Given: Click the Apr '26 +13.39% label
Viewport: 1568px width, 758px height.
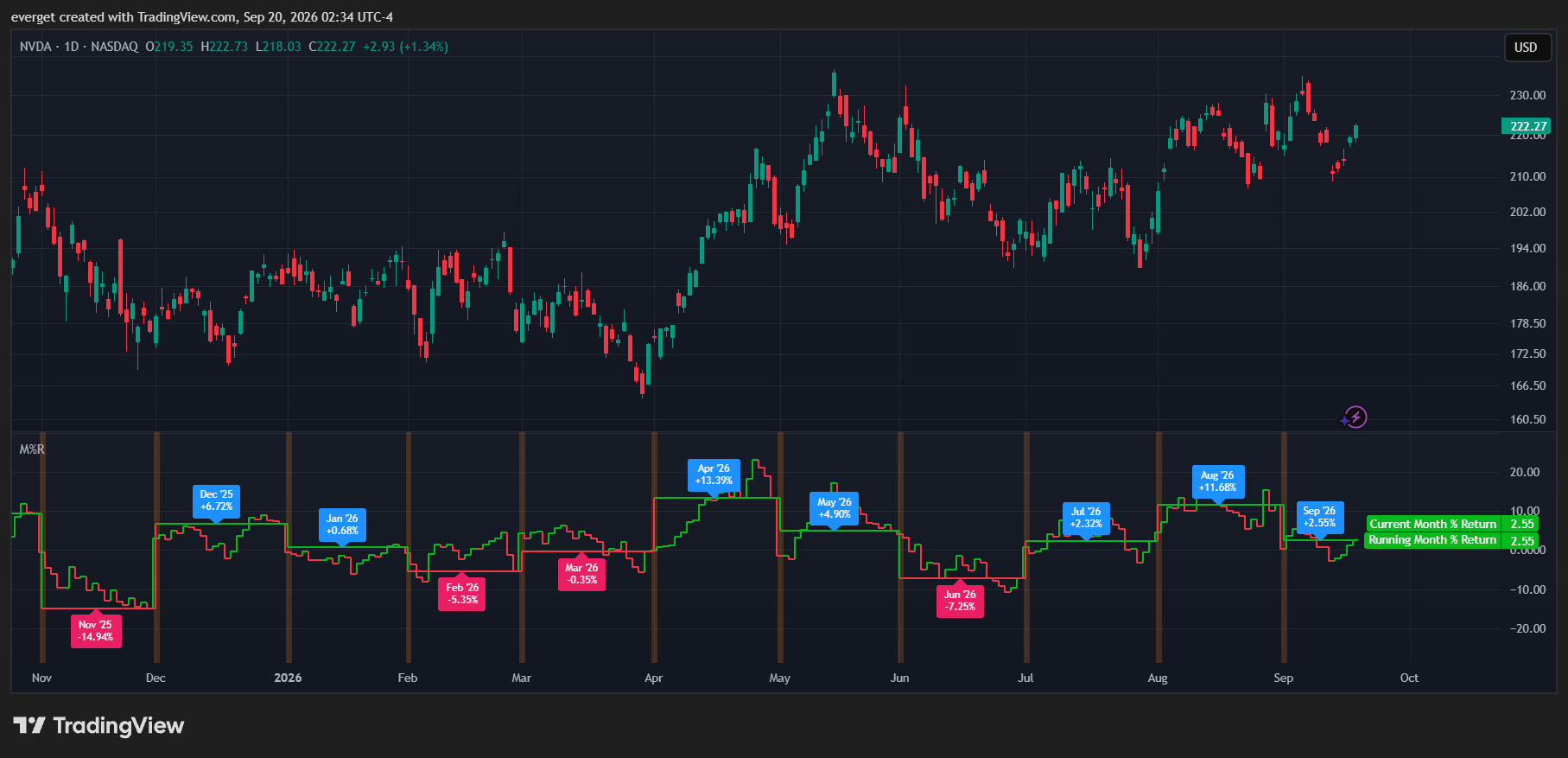Looking at the screenshot, I should pyautogui.click(x=714, y=475).
